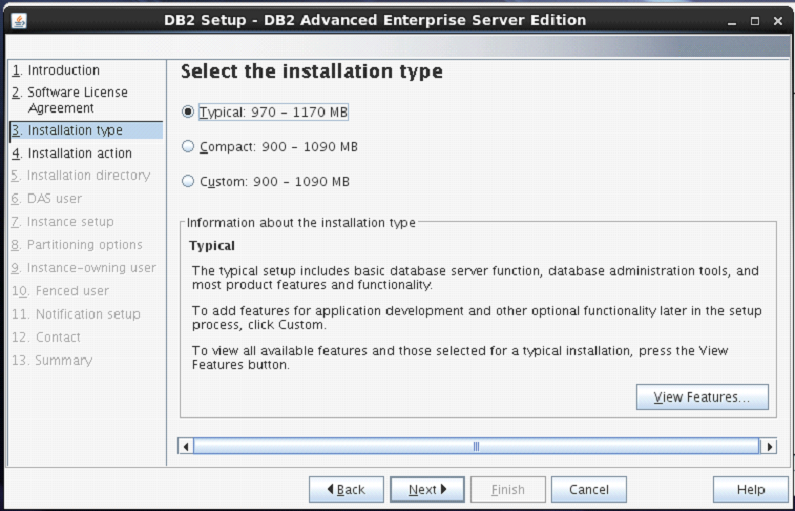Screen dimensions: 795x511
Task: Click the horizontal scrollbar thumb
Action: pos(476,446)
